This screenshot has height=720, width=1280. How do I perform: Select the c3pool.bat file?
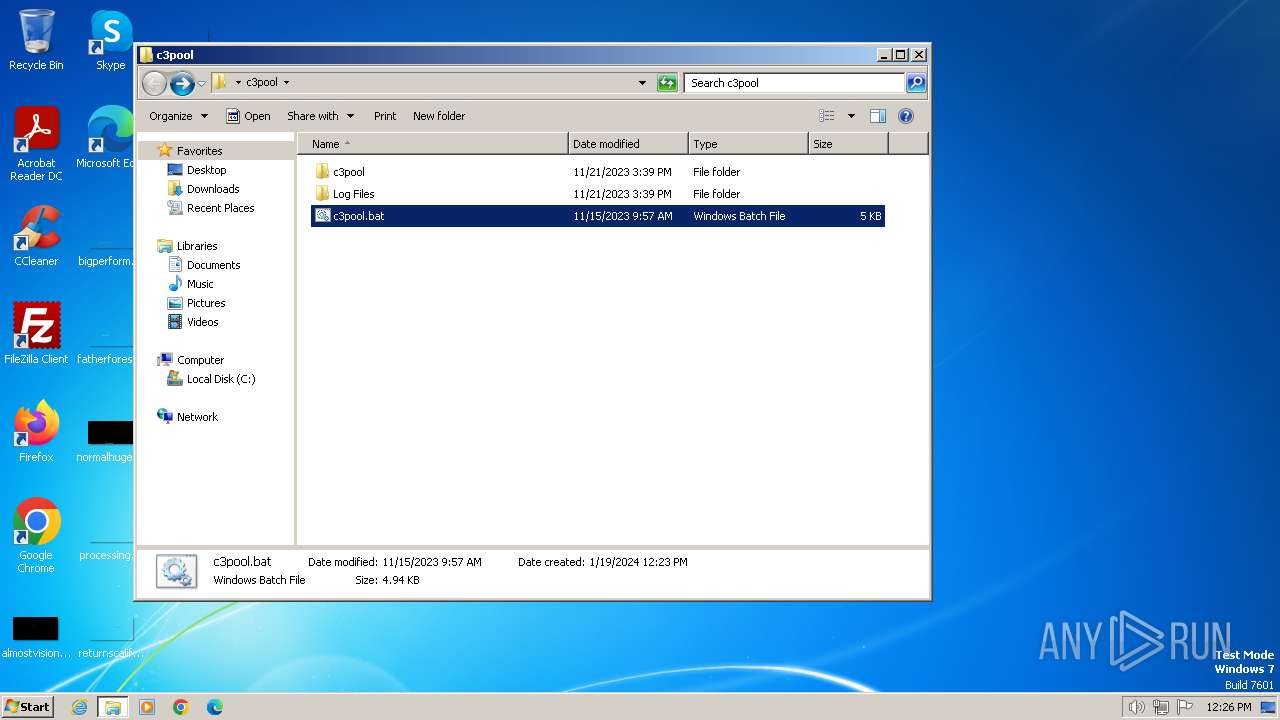pyautogui.click(x=597, y=216)
